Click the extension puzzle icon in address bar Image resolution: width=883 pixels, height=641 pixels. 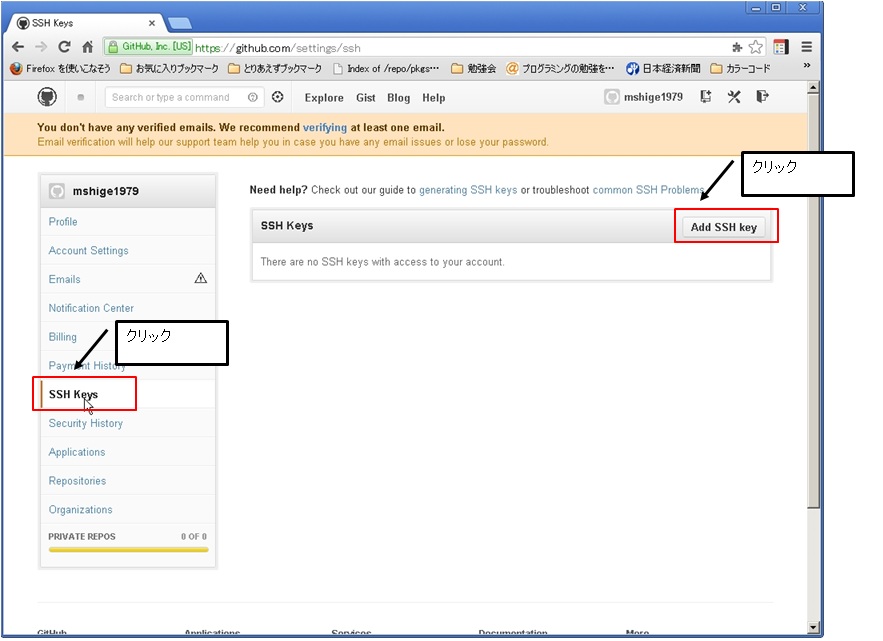click(737, 47)
